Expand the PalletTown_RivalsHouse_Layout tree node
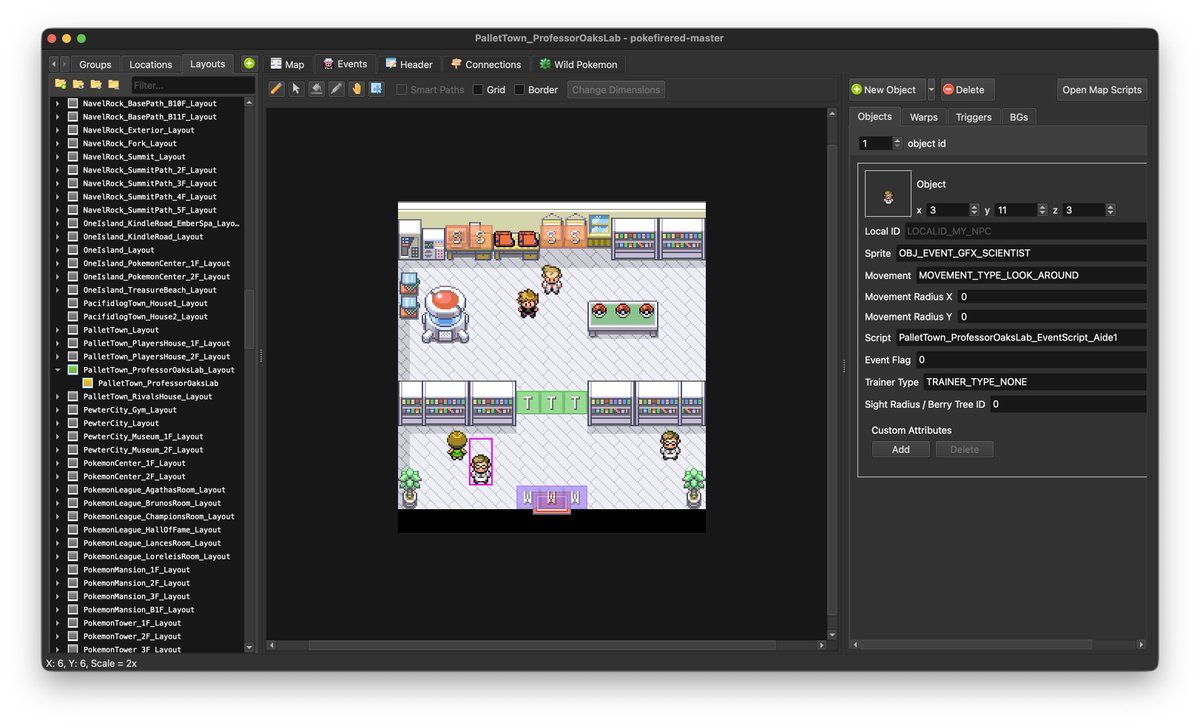 58,396
